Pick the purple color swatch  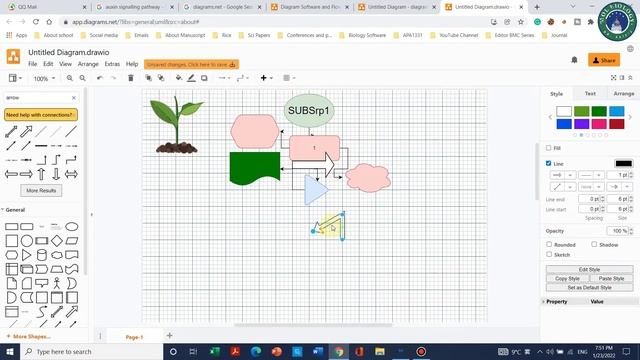pyautogui.click(x=582, y=124)
